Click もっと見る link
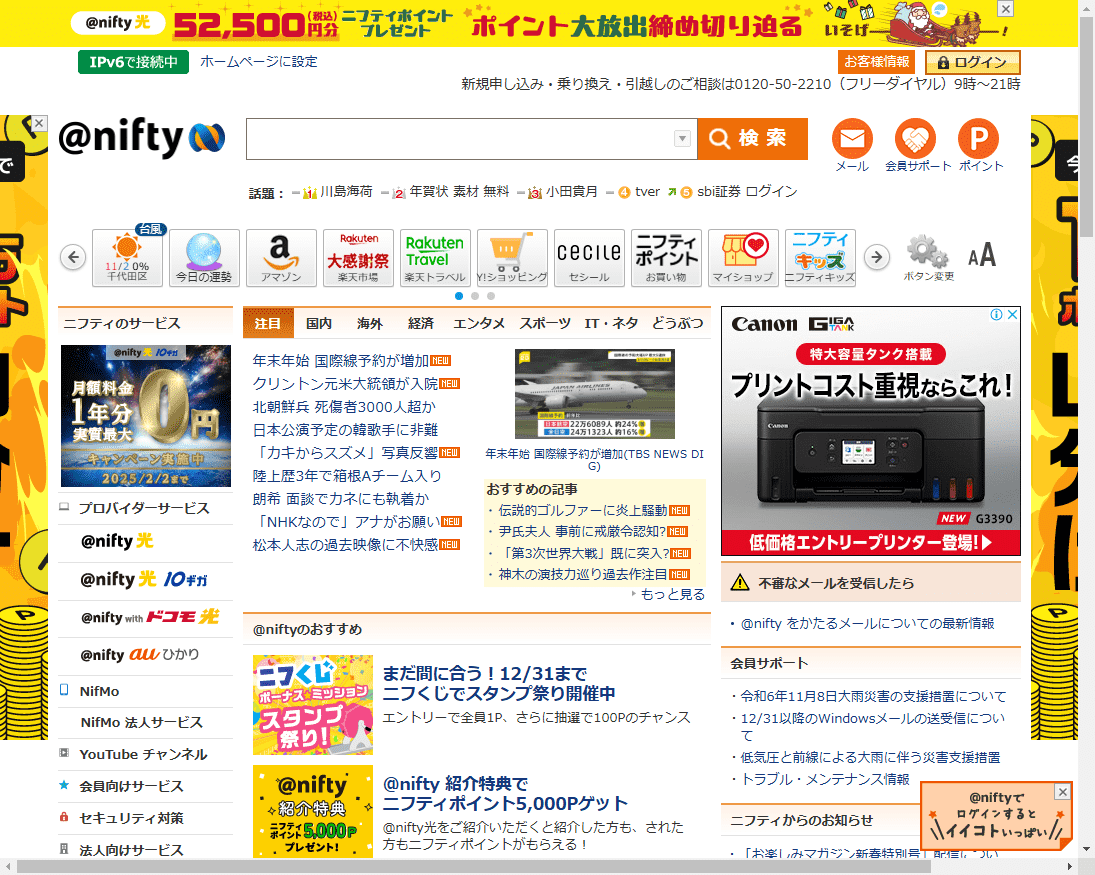Image resolution: width=1095 pixels, height=875 pixels. [x=673, y=594]
